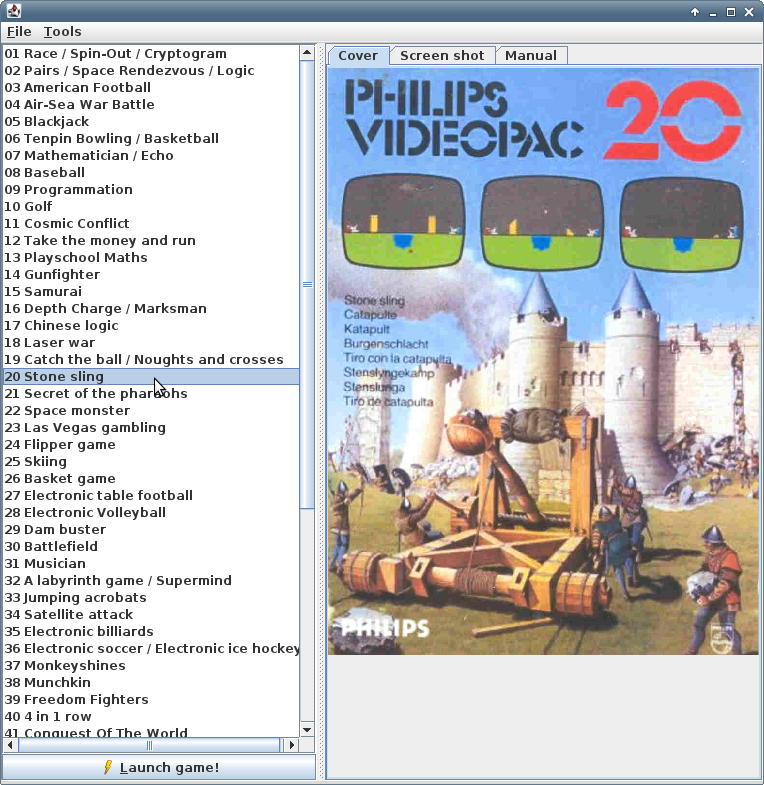Select '21 Secret of the pharaohs'
The width and height of the screenshot is (764, 785).
pyautogui.click(x=151, y=394)
